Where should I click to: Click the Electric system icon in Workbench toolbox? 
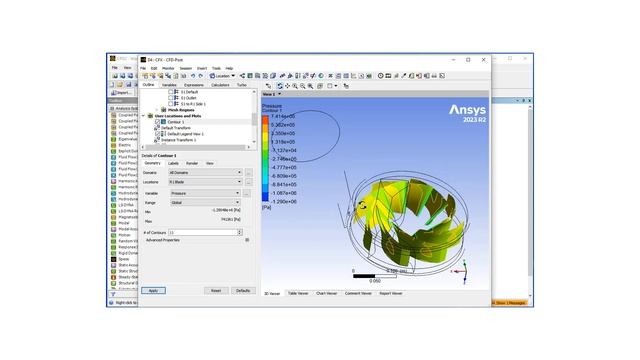pos(113,145)
